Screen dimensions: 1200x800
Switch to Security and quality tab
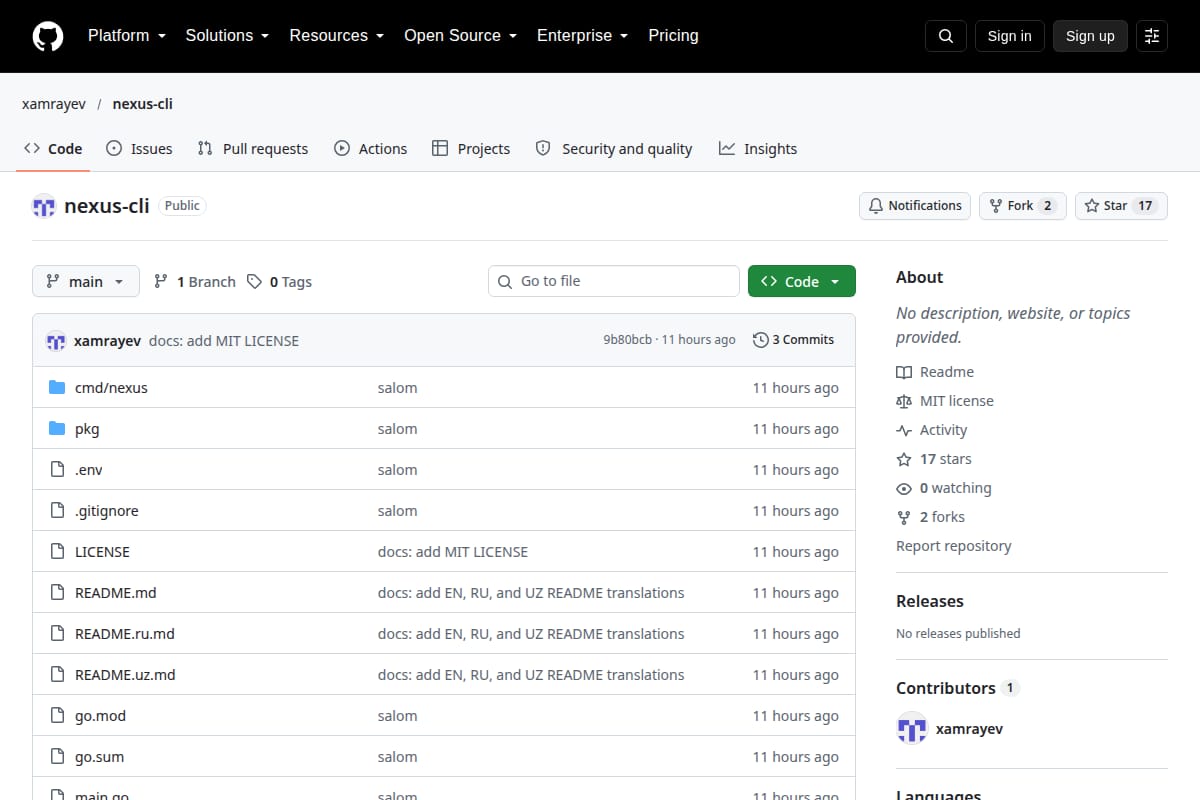614,149
